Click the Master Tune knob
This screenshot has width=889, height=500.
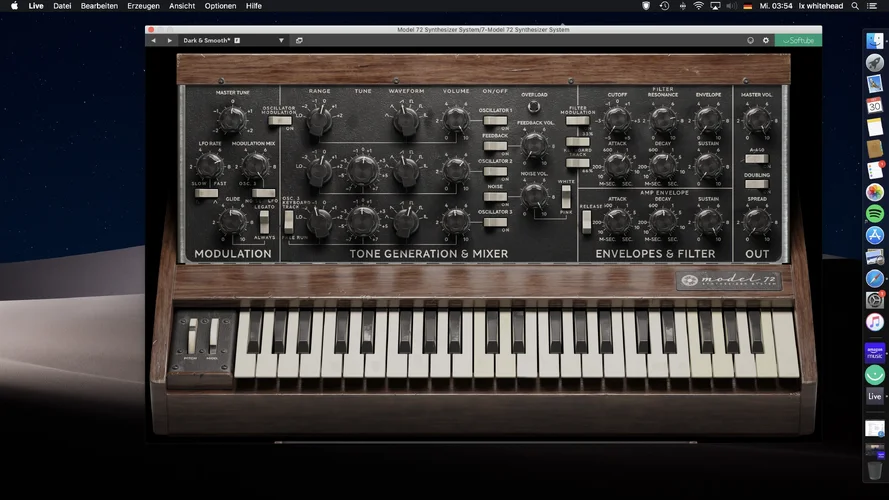232,119
